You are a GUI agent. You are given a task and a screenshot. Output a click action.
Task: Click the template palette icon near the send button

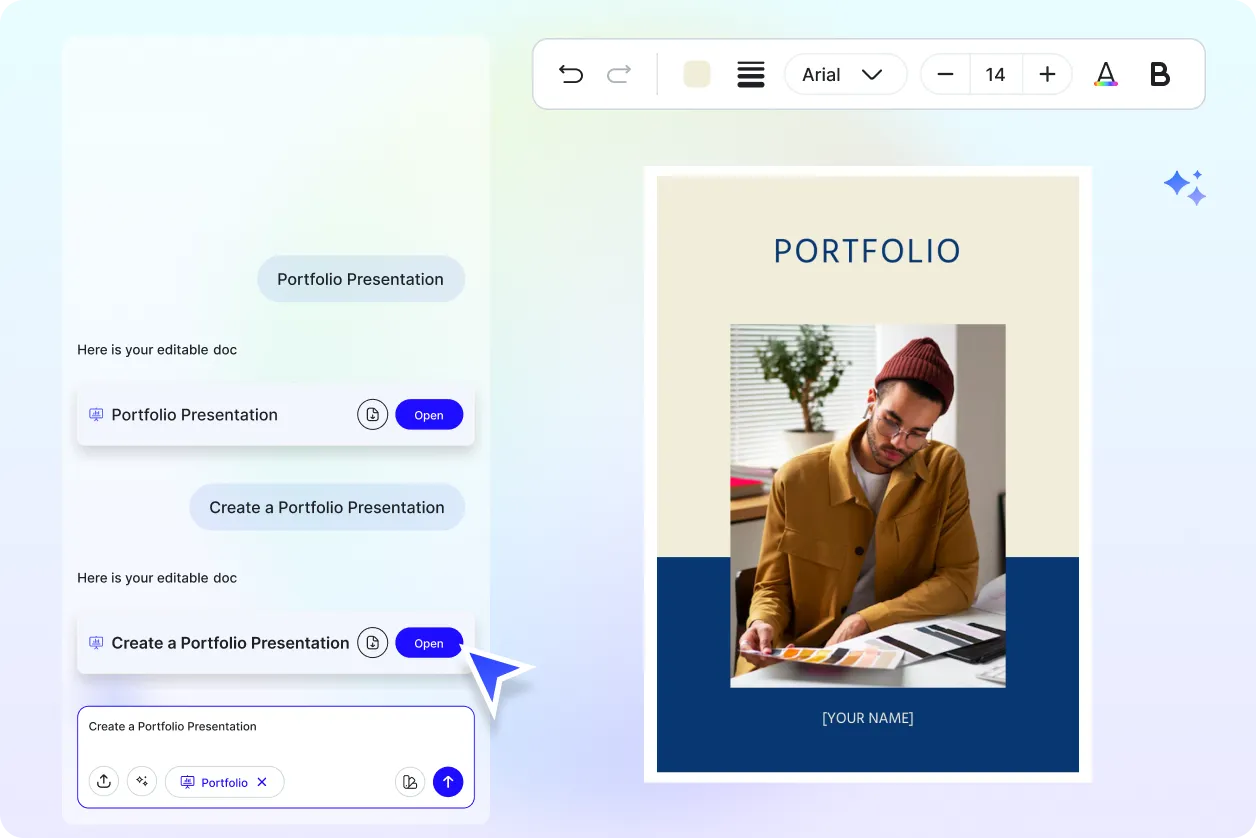(410, 782)
